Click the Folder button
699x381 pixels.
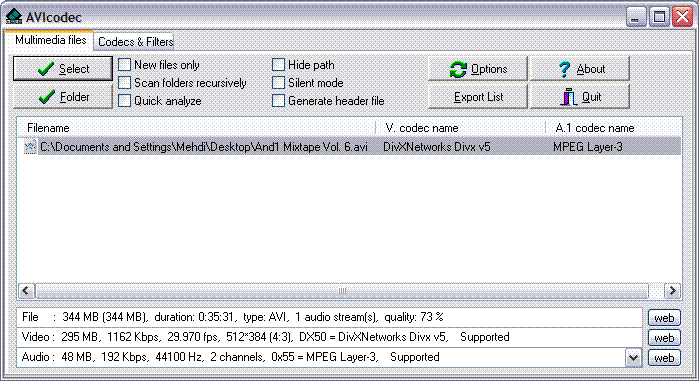[x=63, y=97]
